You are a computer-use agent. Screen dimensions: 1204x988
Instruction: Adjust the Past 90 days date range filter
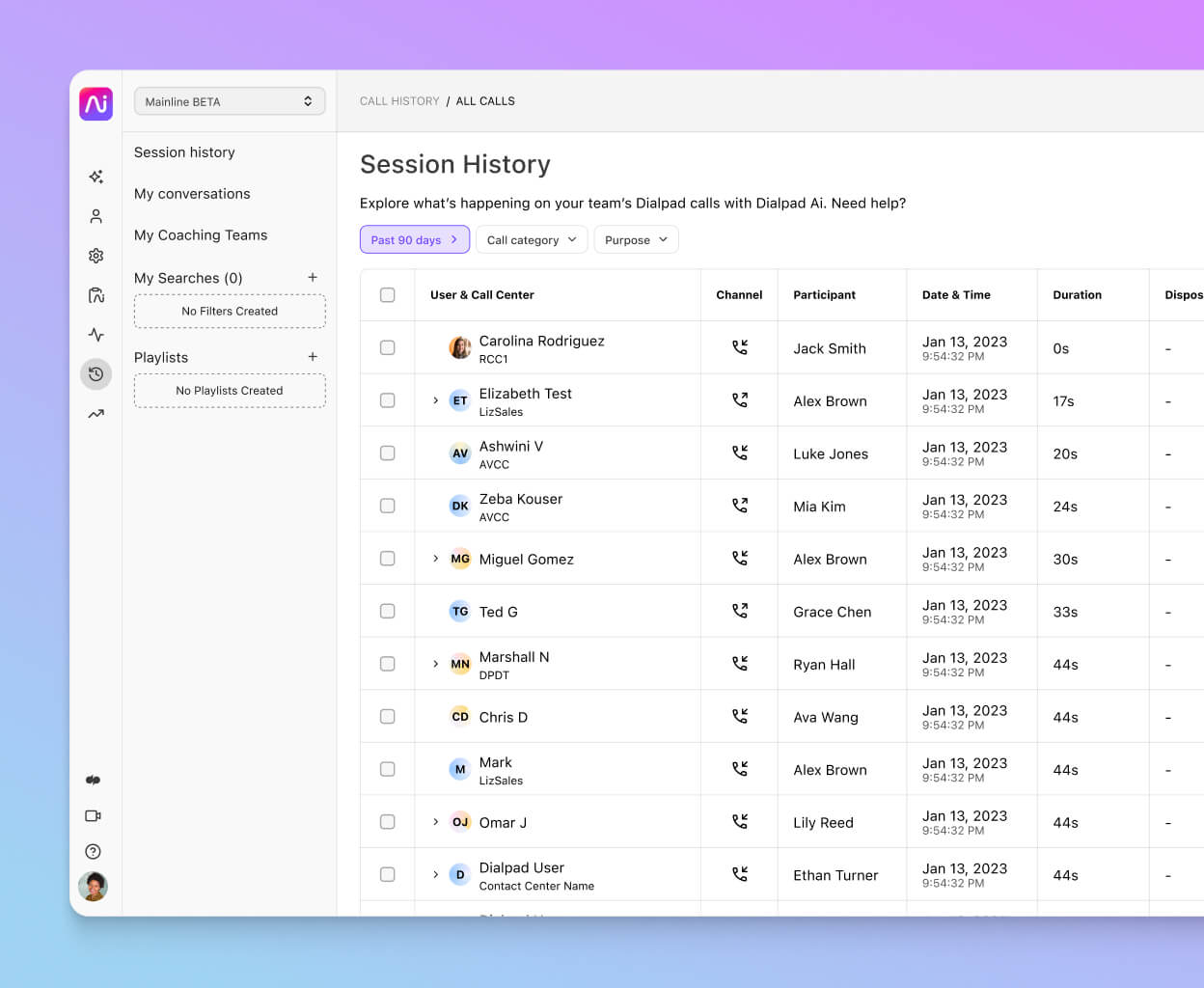pos(414,239)
